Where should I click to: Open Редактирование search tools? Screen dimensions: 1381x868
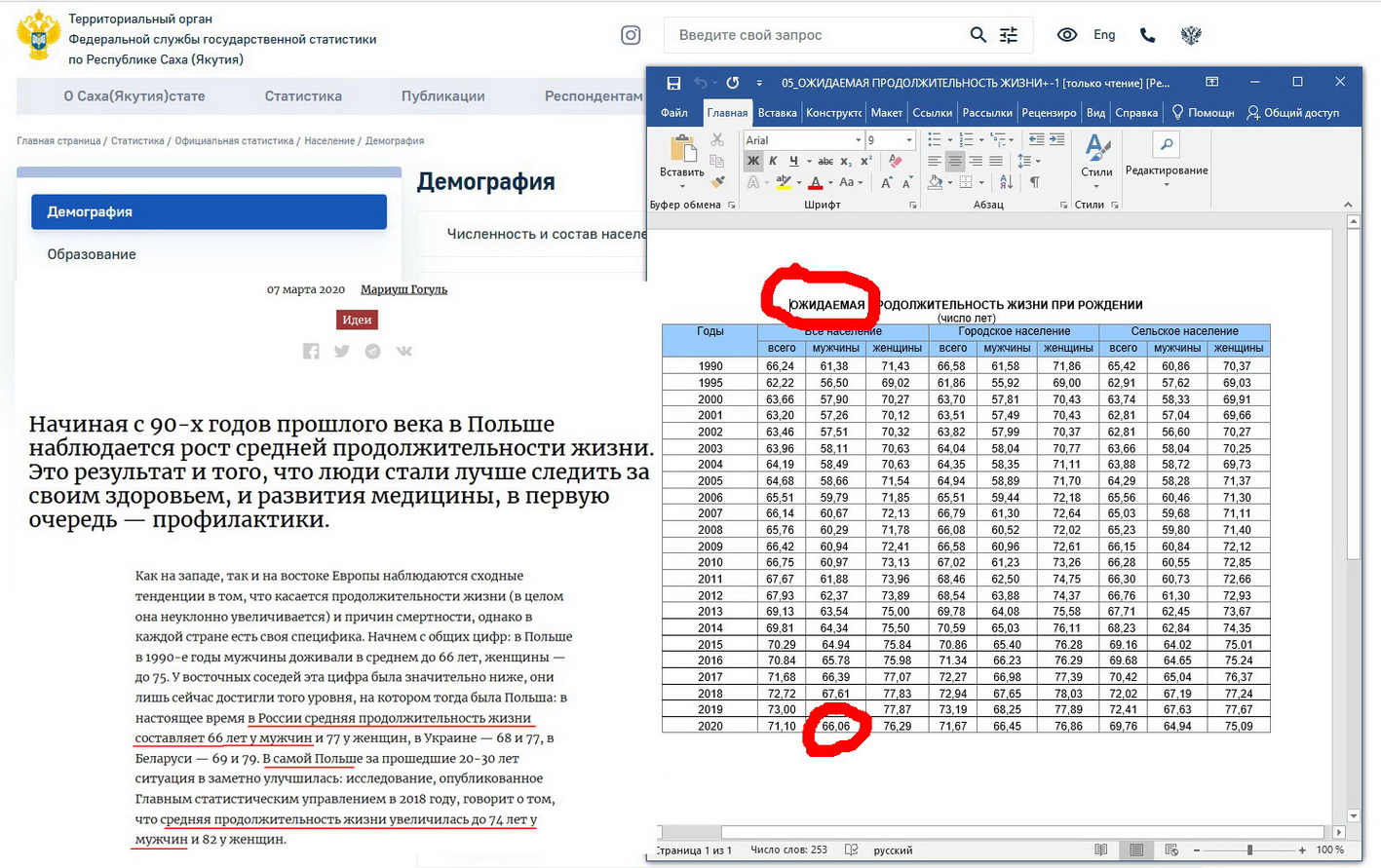click(x=1167, y=161)
